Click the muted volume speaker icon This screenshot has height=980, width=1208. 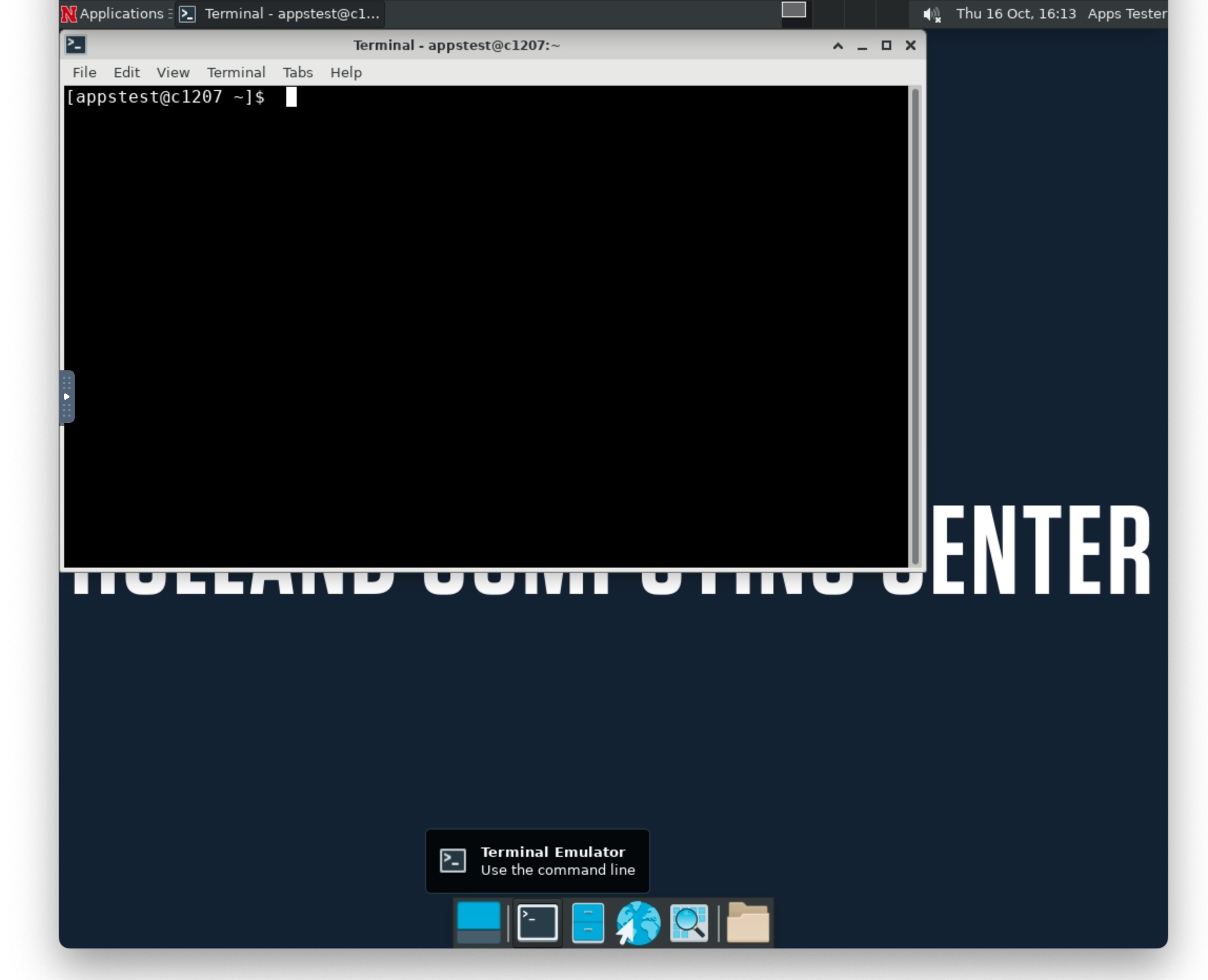(x=931, y=14)
